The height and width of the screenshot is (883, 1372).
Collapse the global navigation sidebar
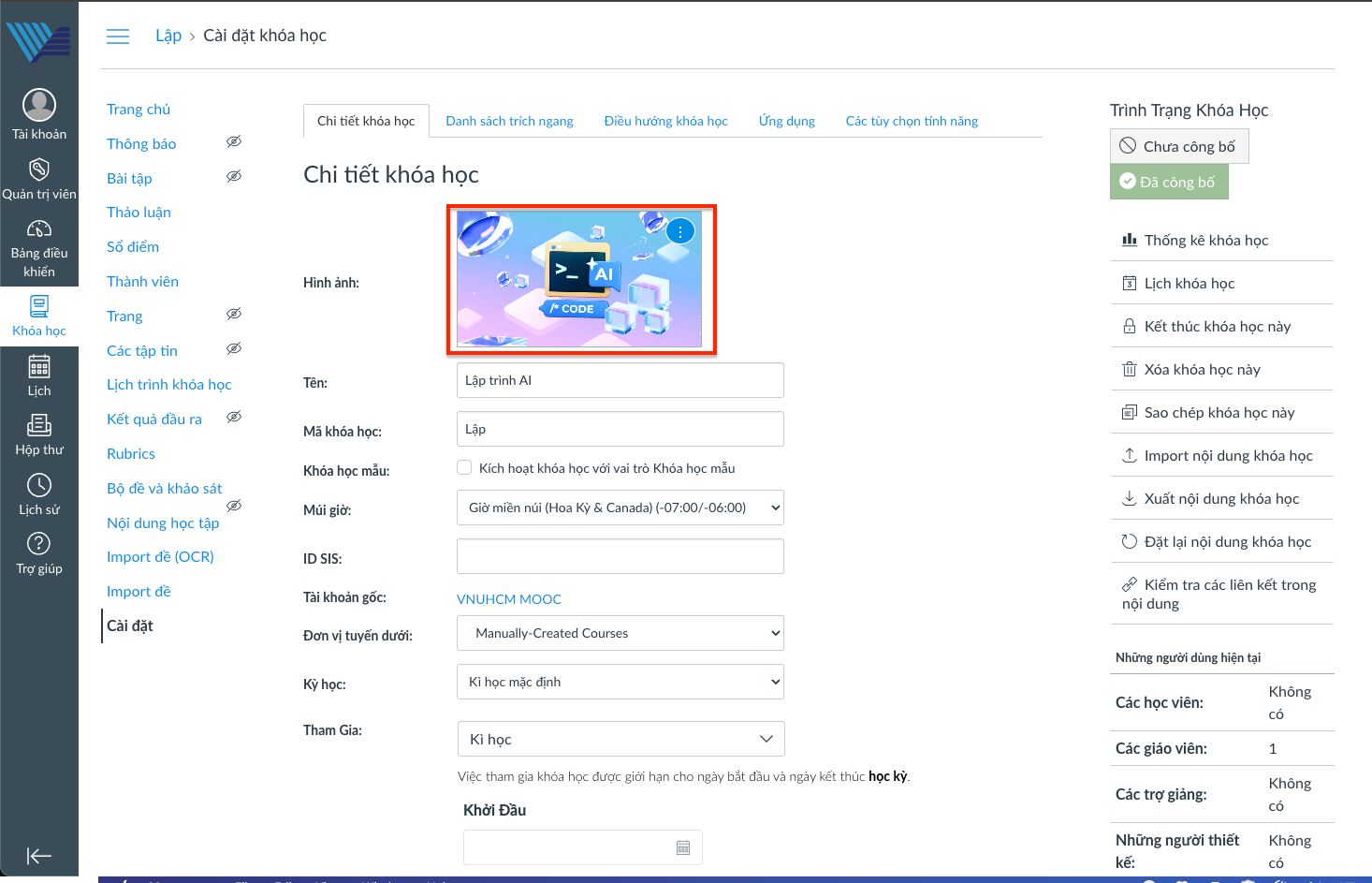point(39,856)
